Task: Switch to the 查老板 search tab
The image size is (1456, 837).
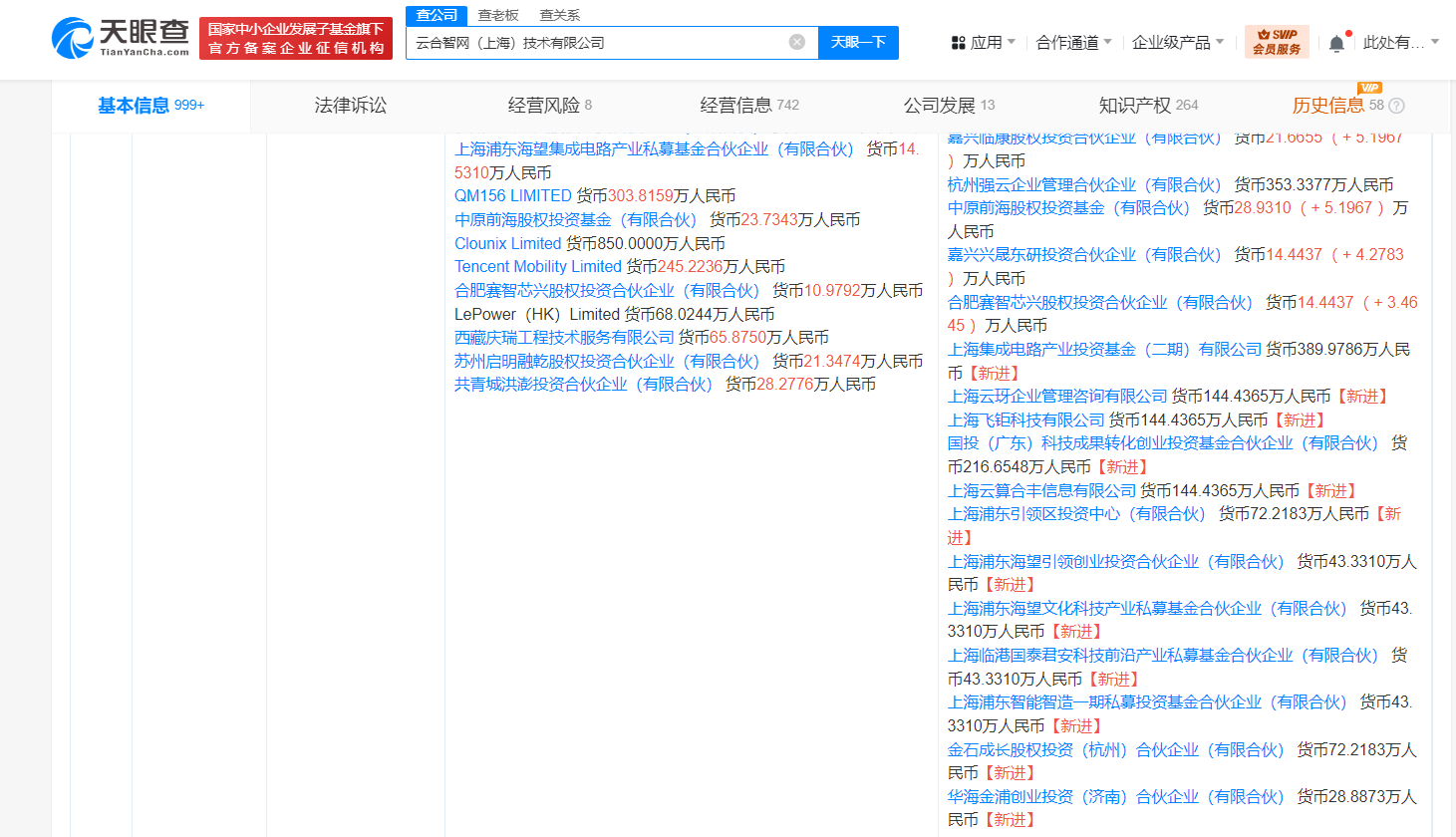Action: 498,15
